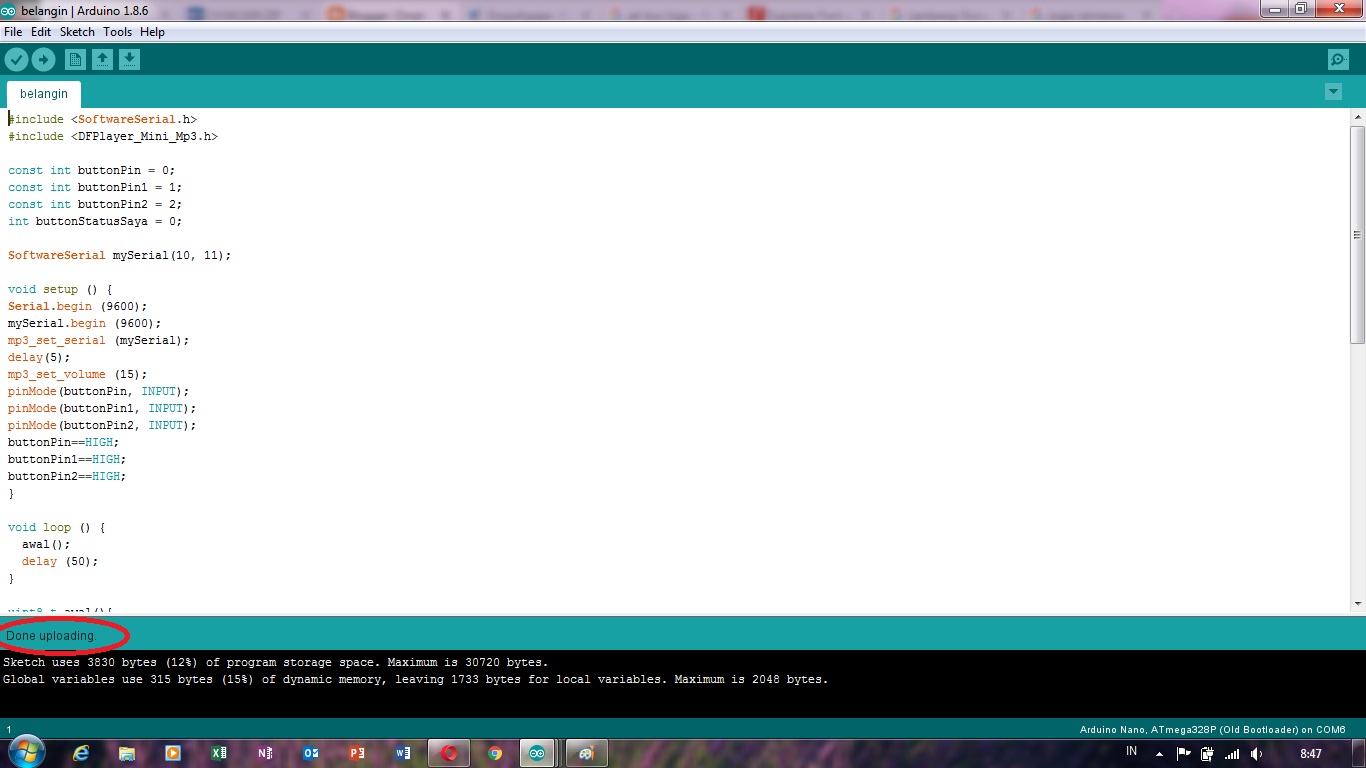Open a sketch with the Open icon

point(102,59)
